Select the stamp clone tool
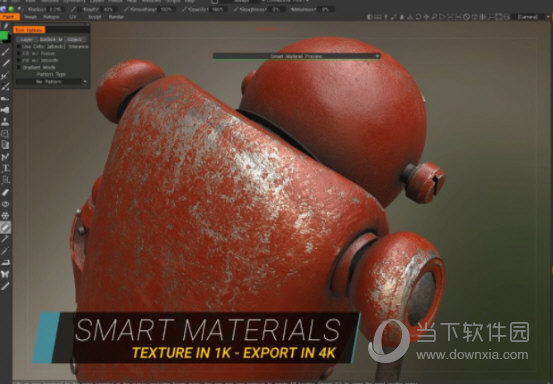The height and width of the screenshot is (384, 553). point(5,122)
